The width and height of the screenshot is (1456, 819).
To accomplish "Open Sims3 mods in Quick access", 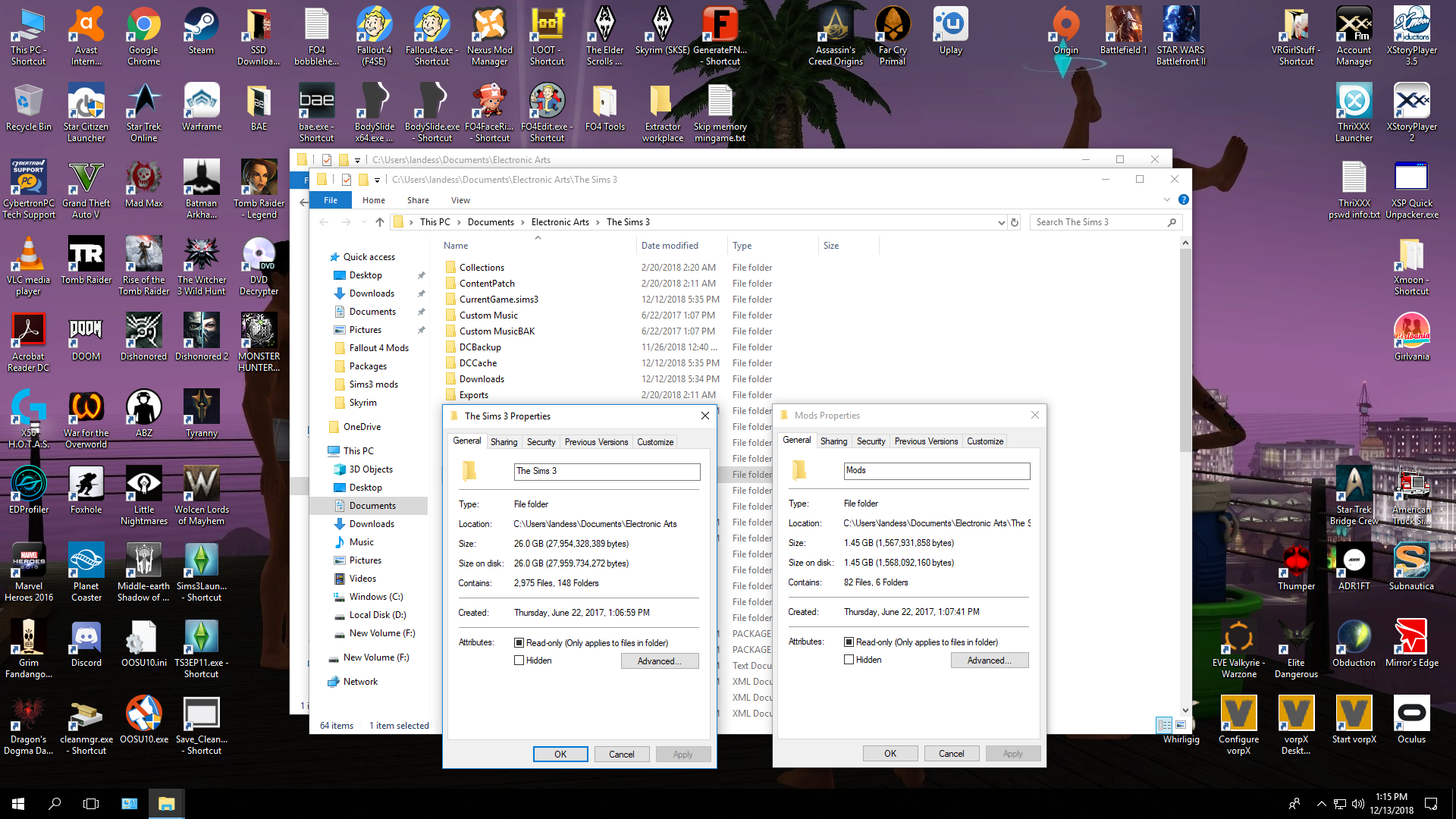I will point(373,384).
